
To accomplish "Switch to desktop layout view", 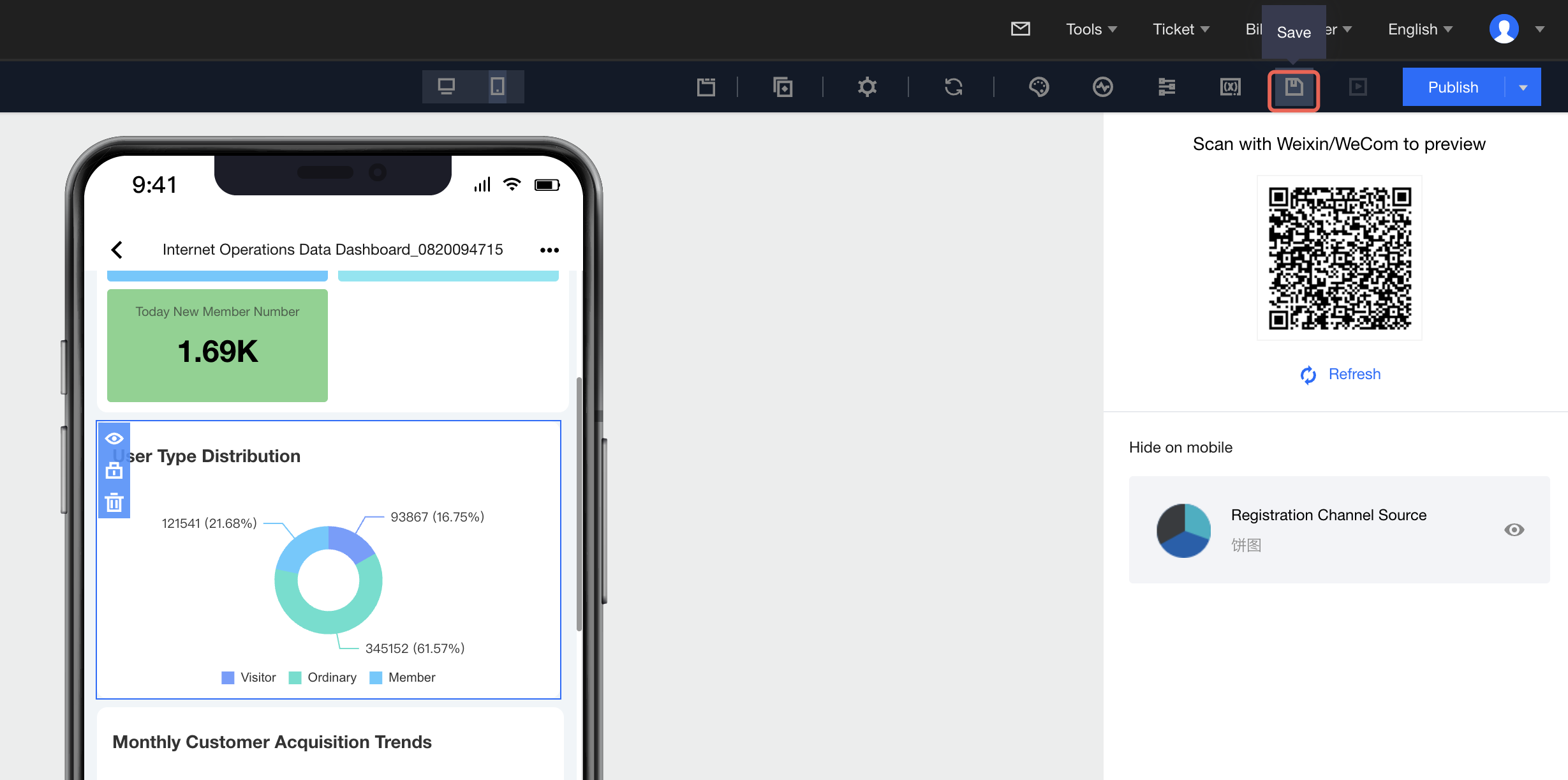I will 447,87.
